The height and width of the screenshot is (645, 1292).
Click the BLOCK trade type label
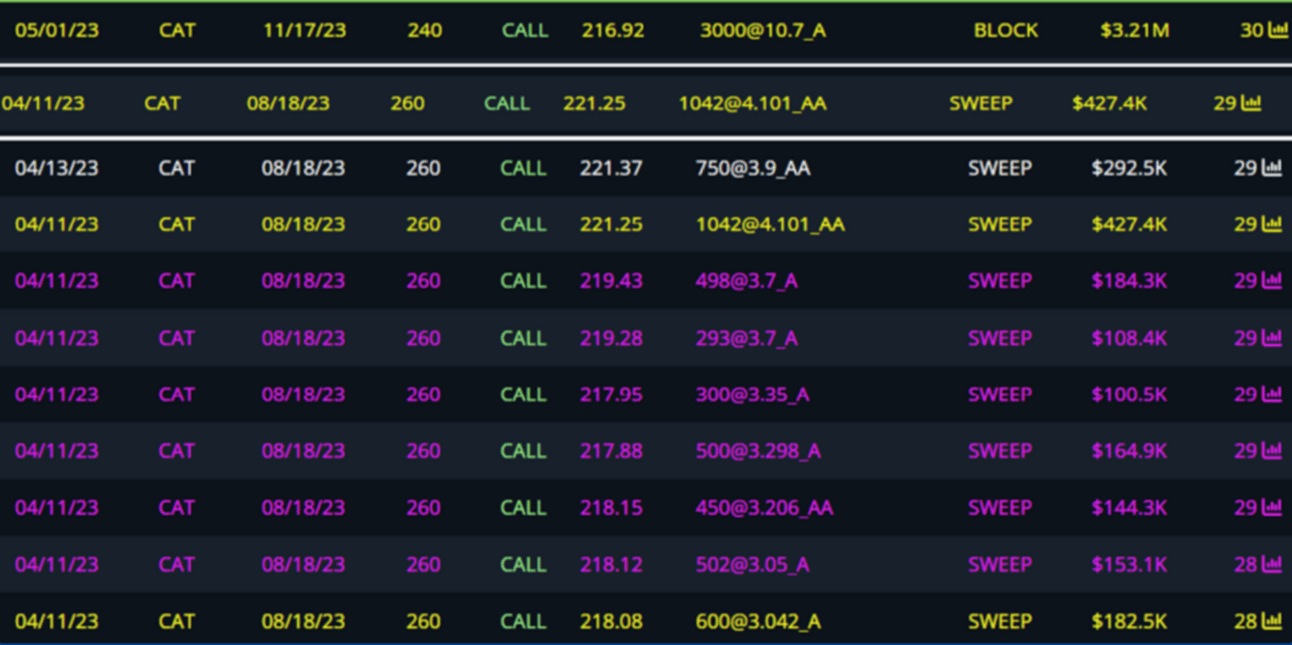tap(1006, 30)
